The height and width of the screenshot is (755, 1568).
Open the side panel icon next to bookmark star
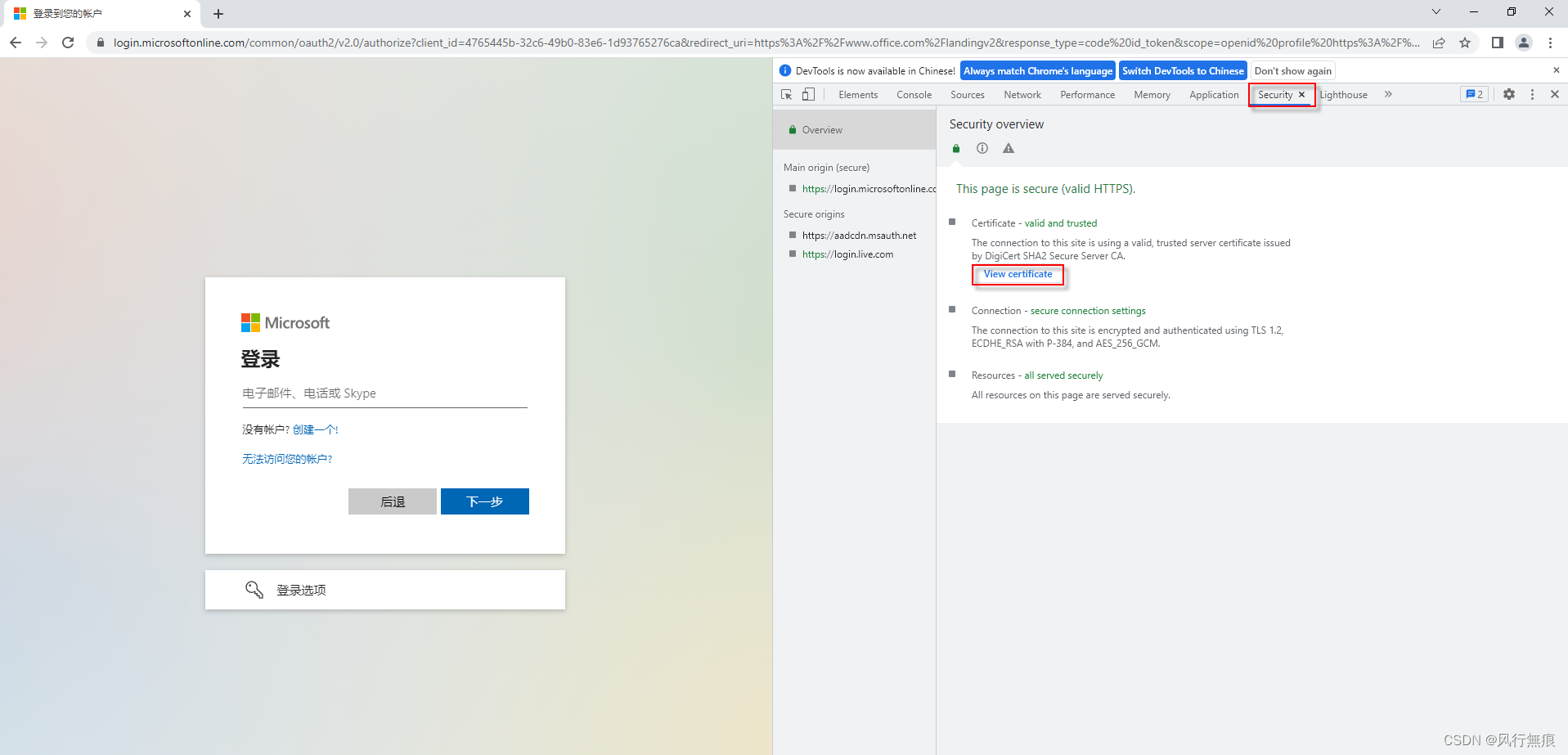[x=1497, y=43]
